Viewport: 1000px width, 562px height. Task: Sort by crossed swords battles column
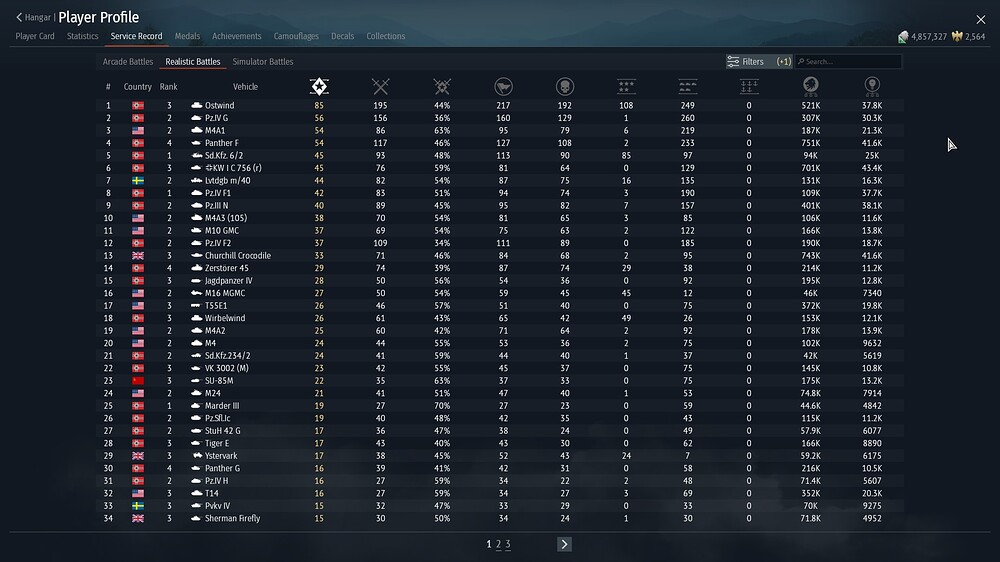tap(380, 87)
